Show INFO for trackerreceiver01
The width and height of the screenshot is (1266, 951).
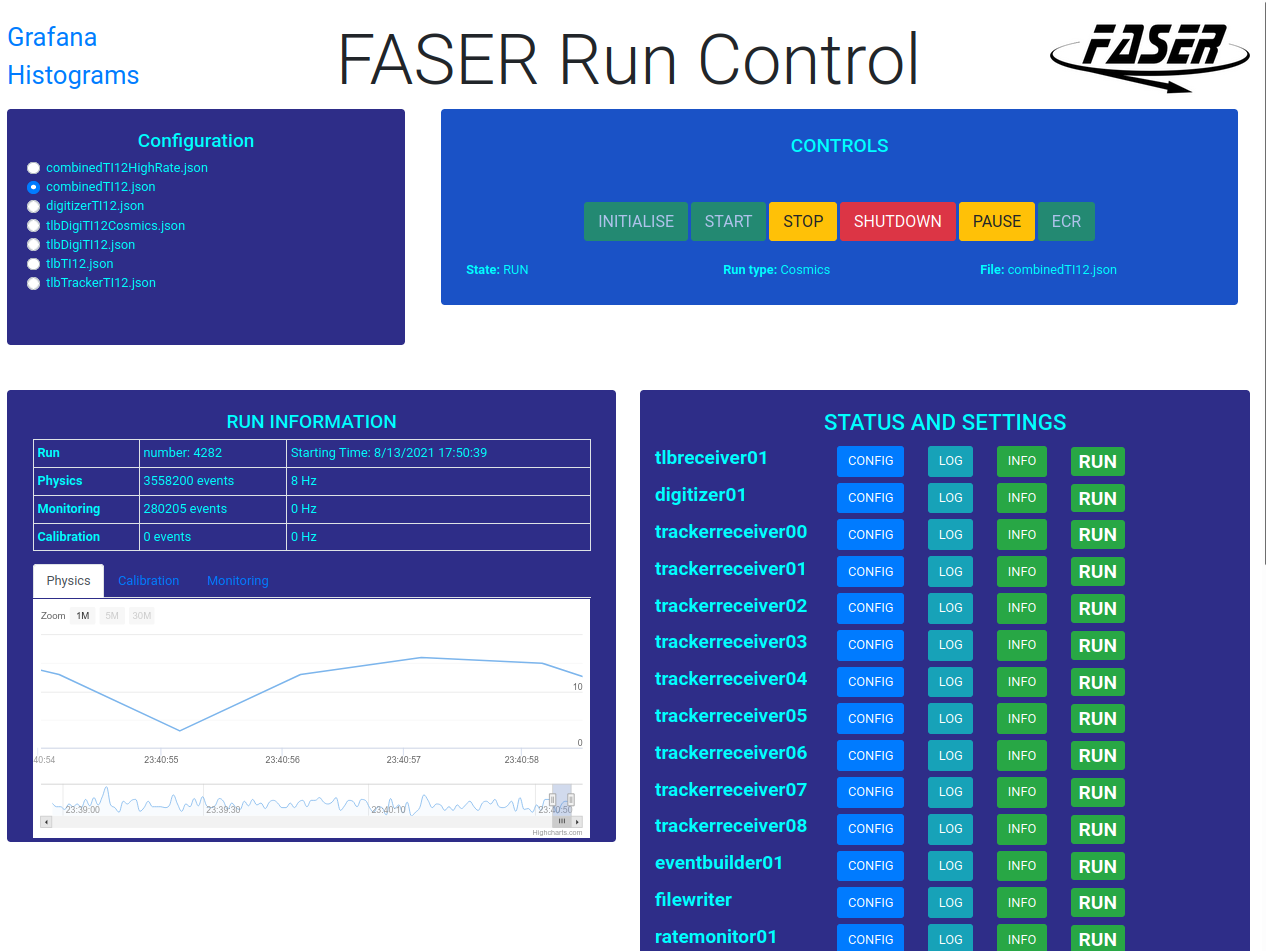pos(1022,572)
